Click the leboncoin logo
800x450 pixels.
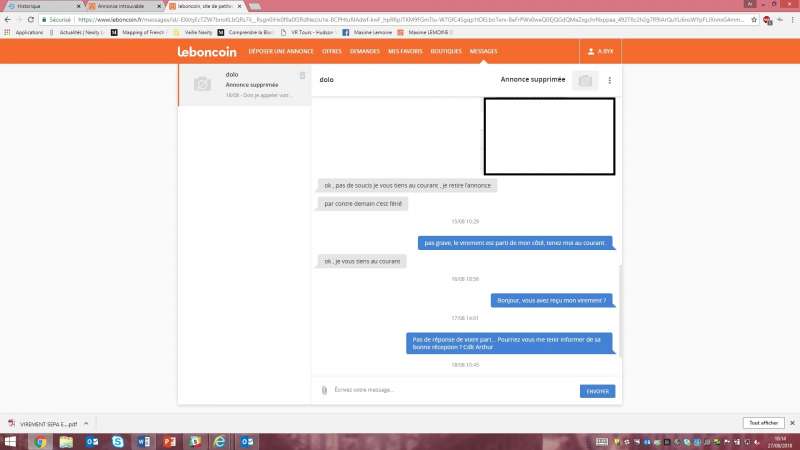pos(207,51)
